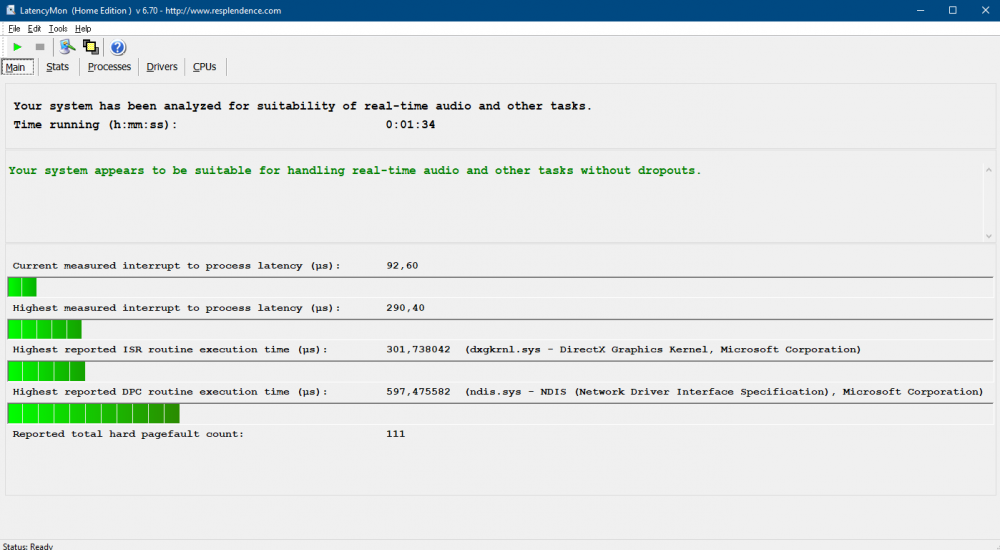This screenshot has height=550, width=1000.
Task: Switch to the Processes tab
Action: [x=109, y=67]
